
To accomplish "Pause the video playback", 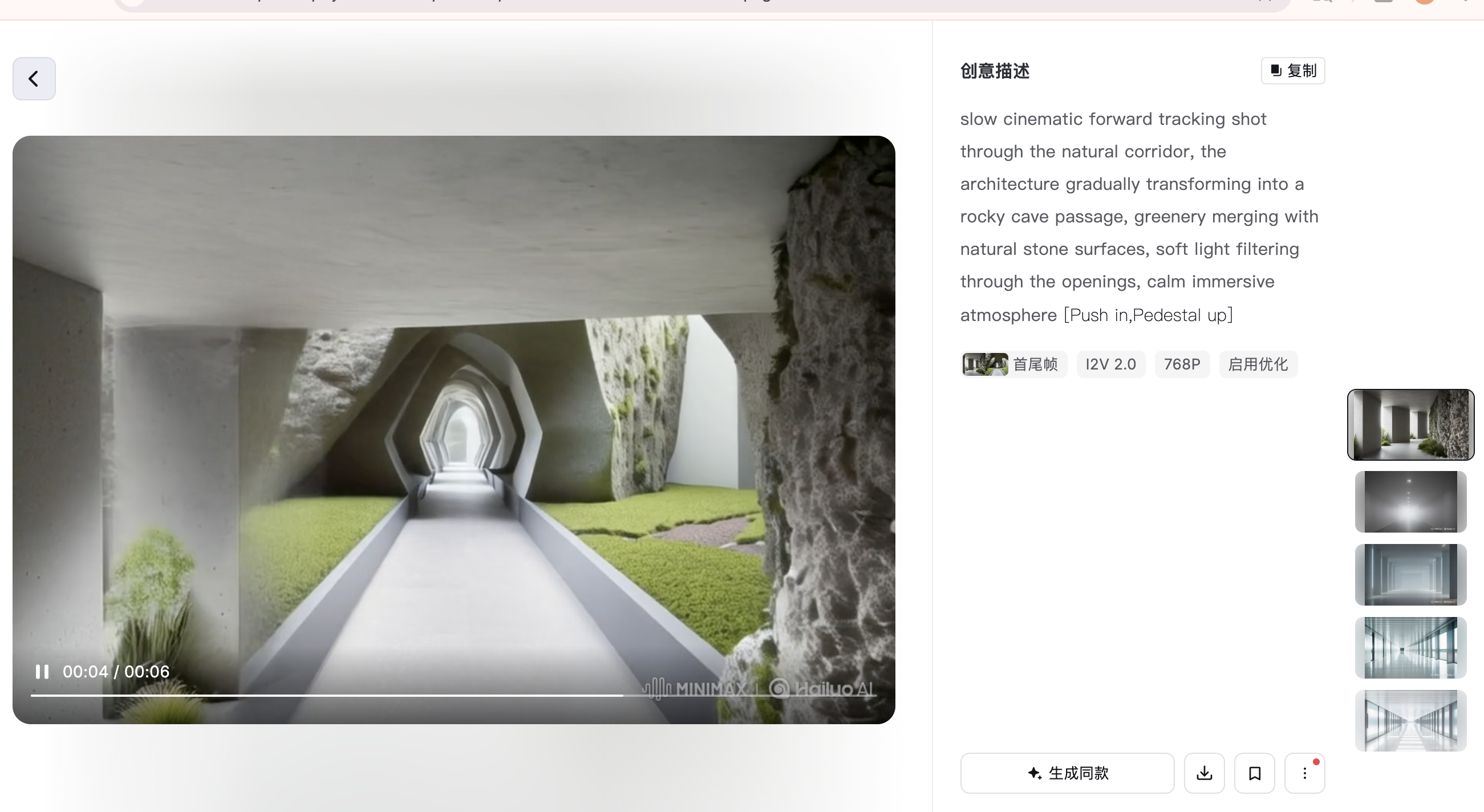I will pyautogui.click(x=42, y=672).
